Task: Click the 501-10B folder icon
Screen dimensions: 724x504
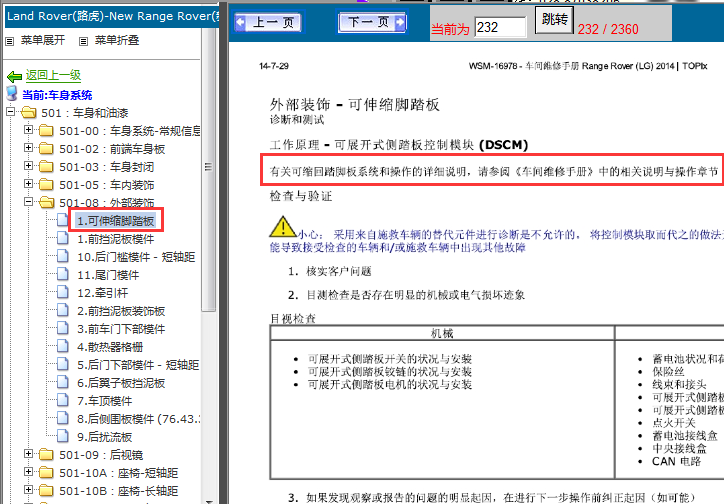Action: click(x=46, y=491)
